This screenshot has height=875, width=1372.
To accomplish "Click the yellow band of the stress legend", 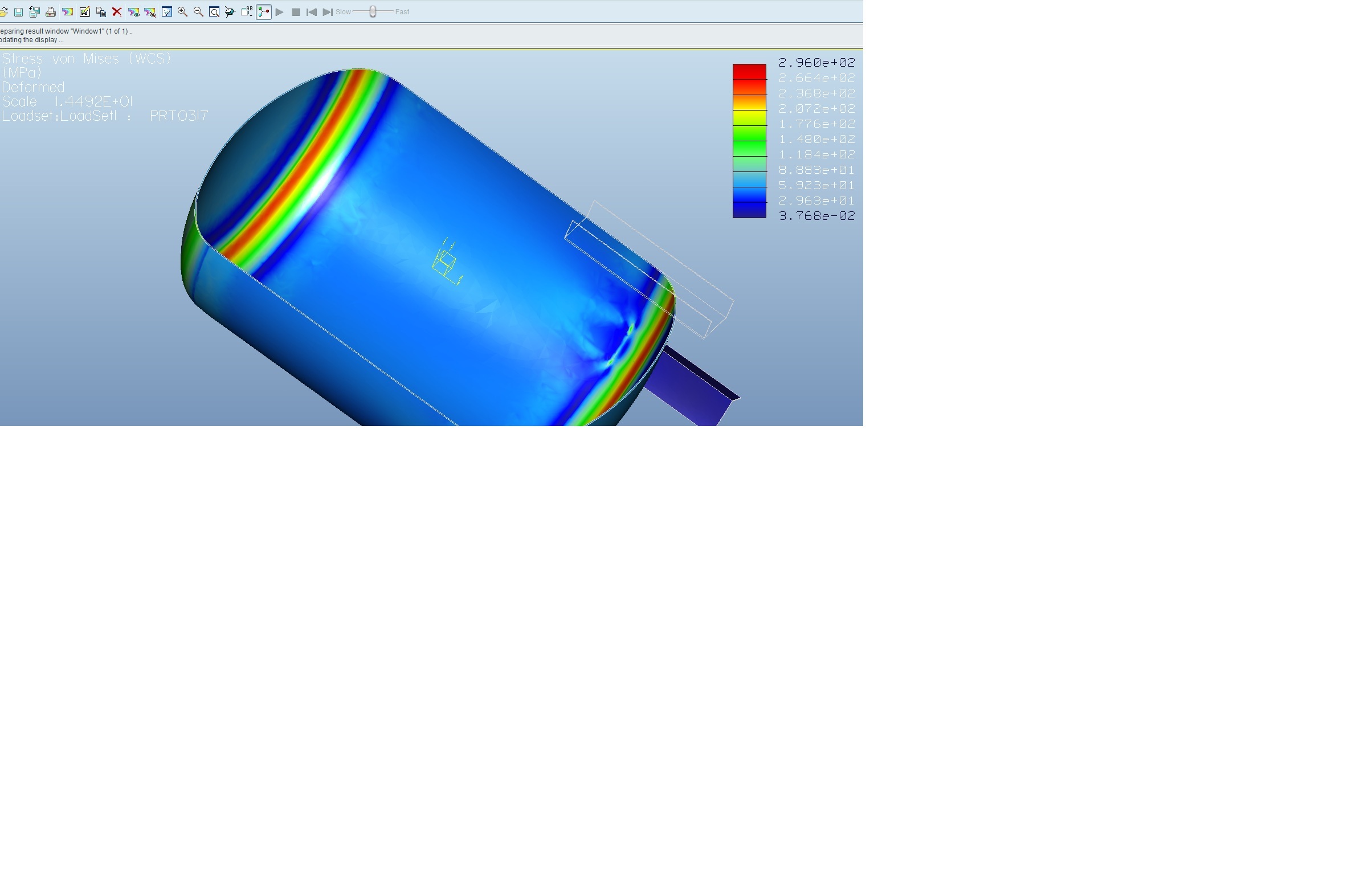I will click(749, 118).
